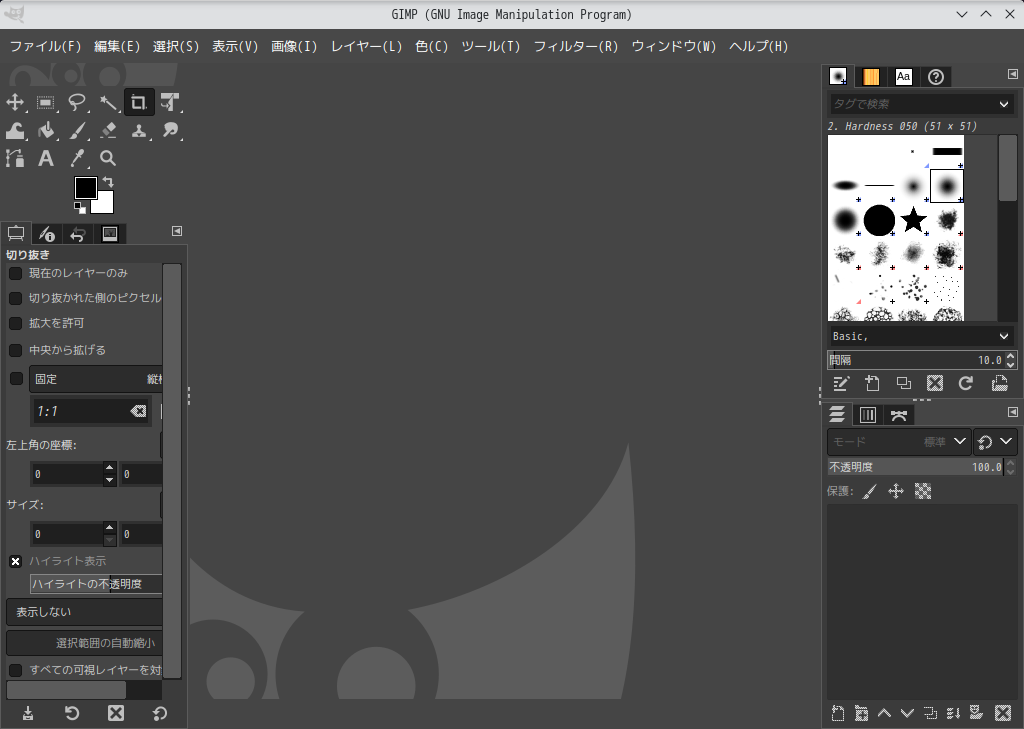Click the background color white swatch
Viewport: 1024px width, 729px height.
click(104, 205)
